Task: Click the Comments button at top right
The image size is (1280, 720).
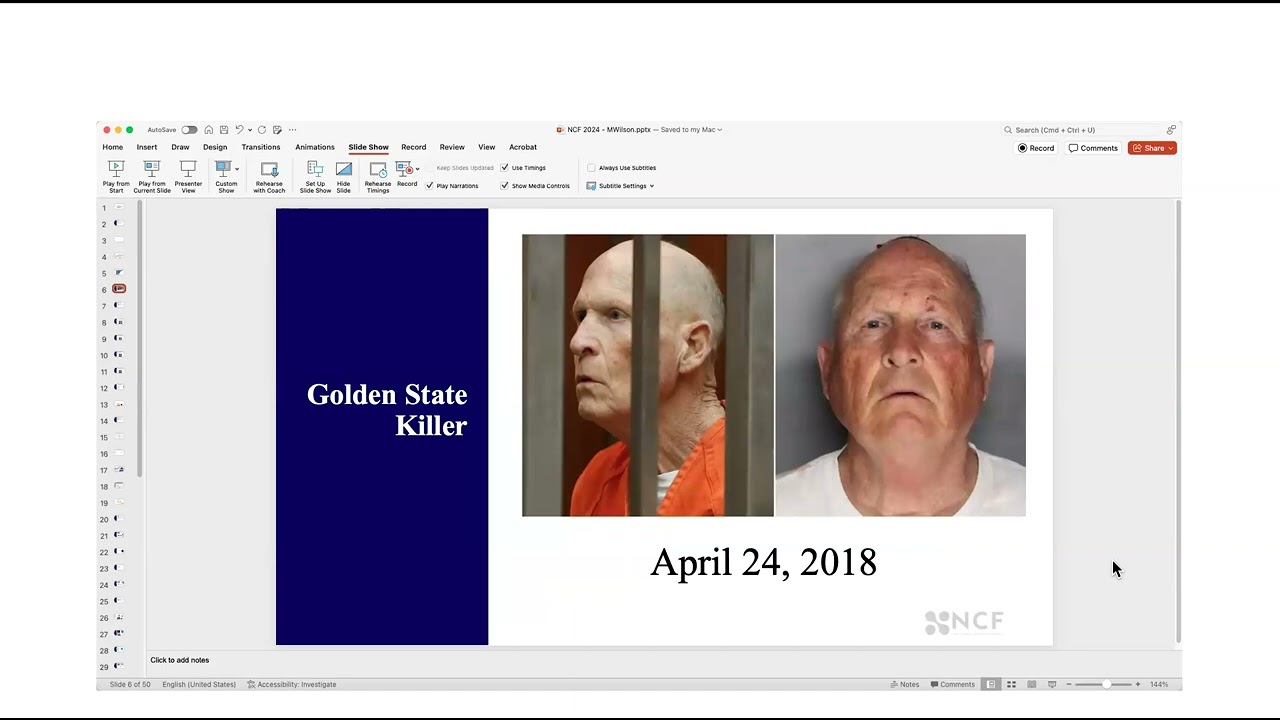Action: (1093, 148)
